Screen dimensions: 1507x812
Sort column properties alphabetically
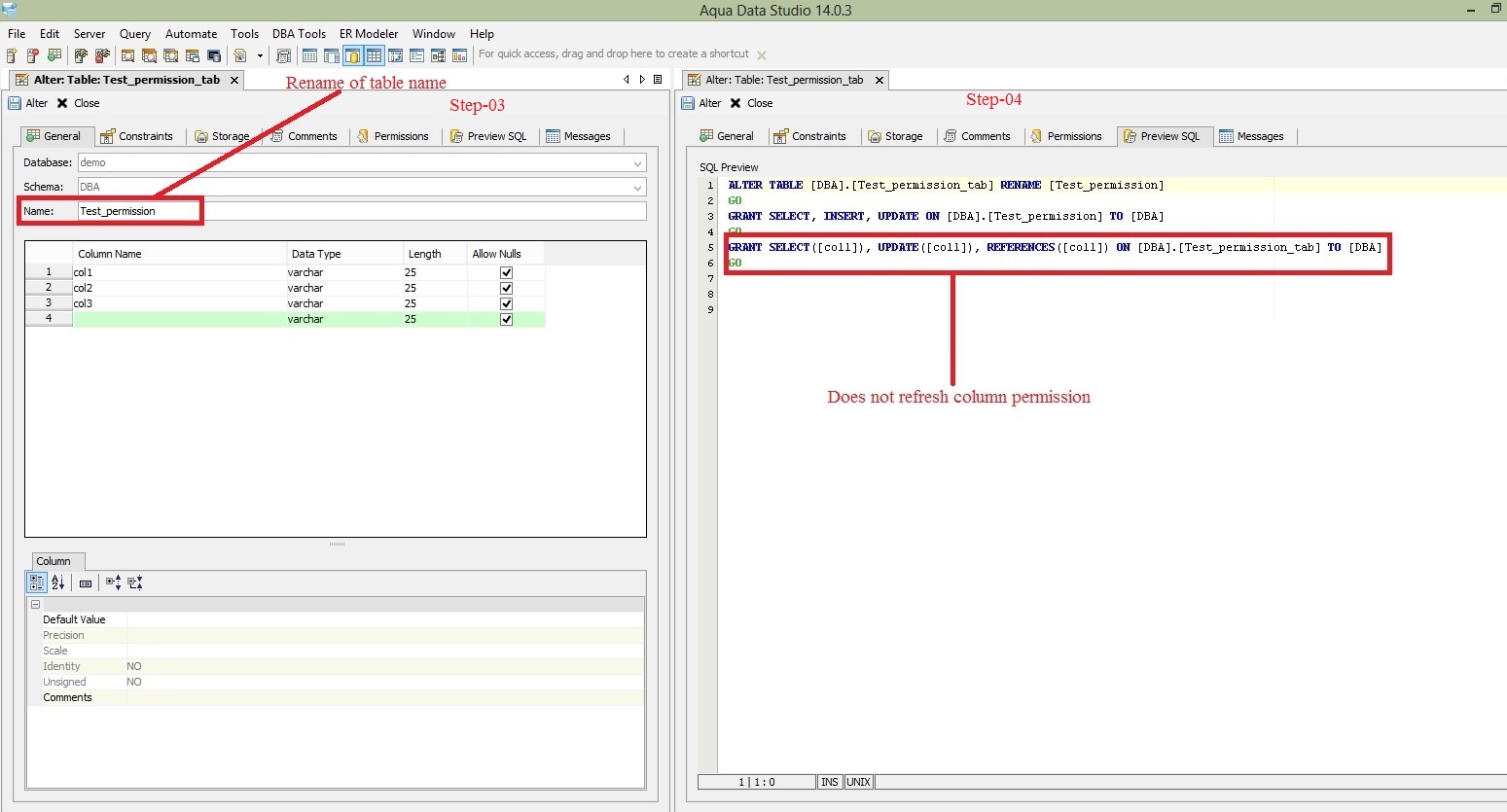tap(58, 583)
